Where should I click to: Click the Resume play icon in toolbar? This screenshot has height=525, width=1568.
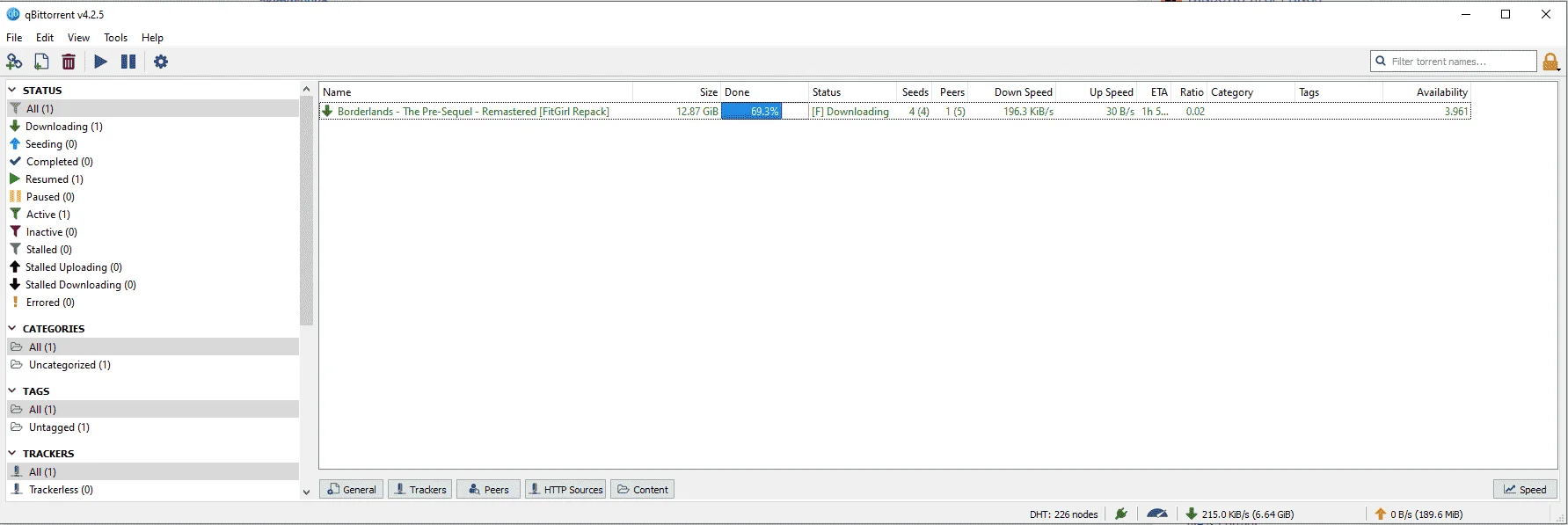coord(101,62)
